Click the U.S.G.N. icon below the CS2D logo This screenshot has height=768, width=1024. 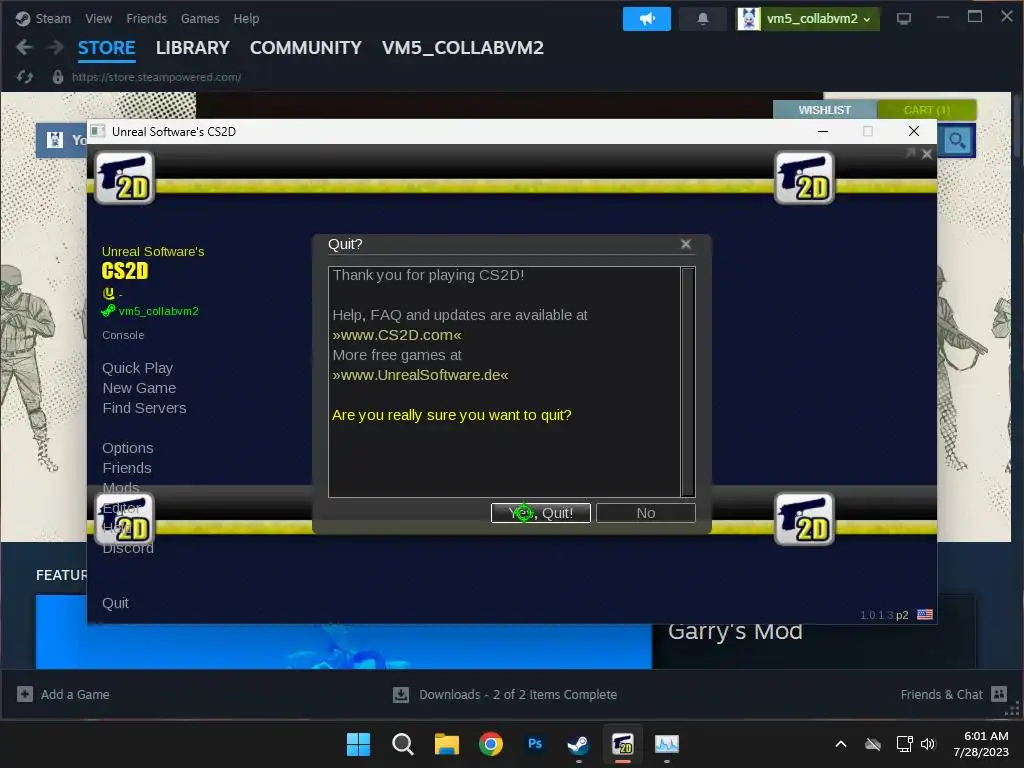(108, 293)
